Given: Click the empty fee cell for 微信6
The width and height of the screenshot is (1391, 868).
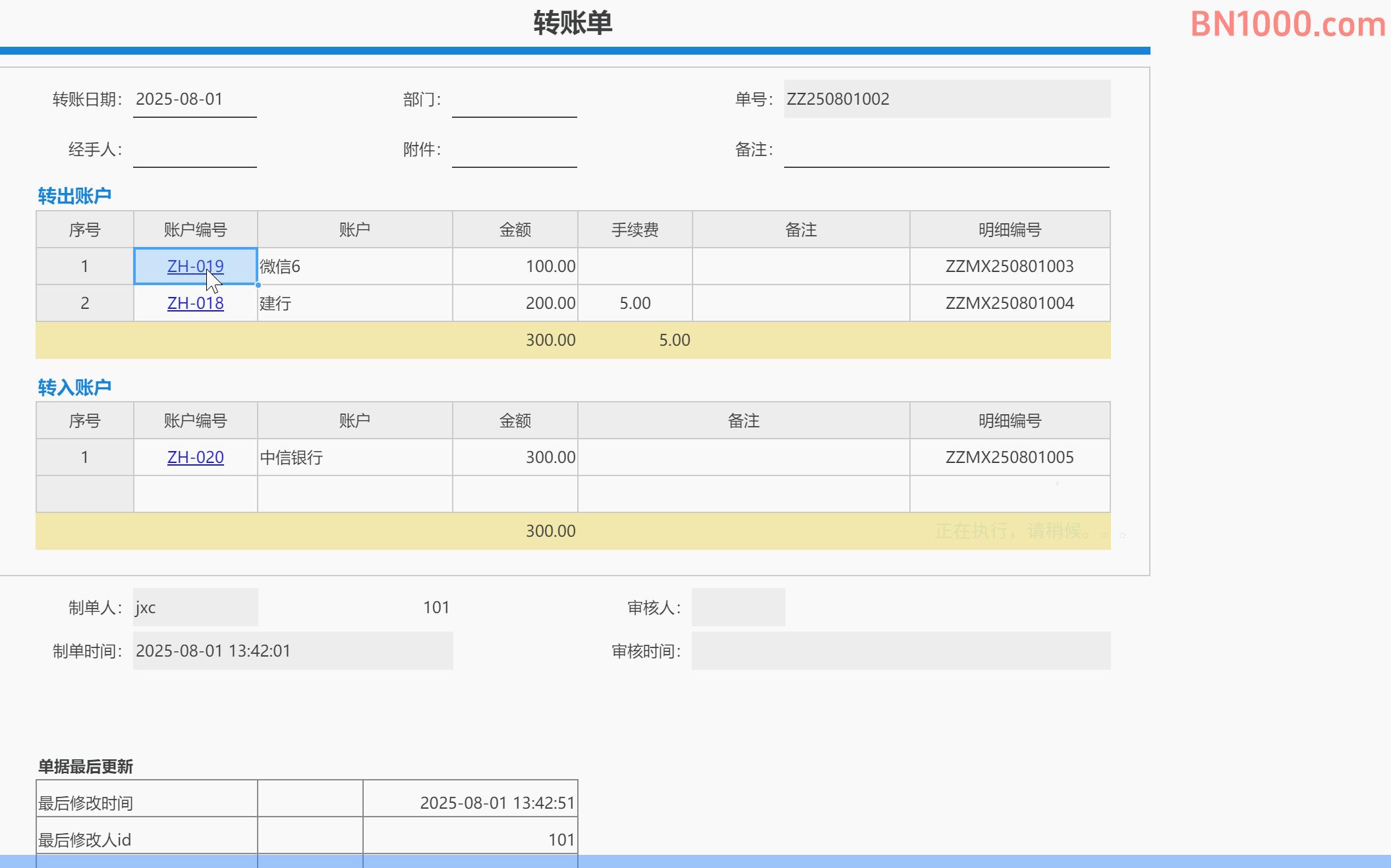Looking at the screenshot, I should [635, 266].
